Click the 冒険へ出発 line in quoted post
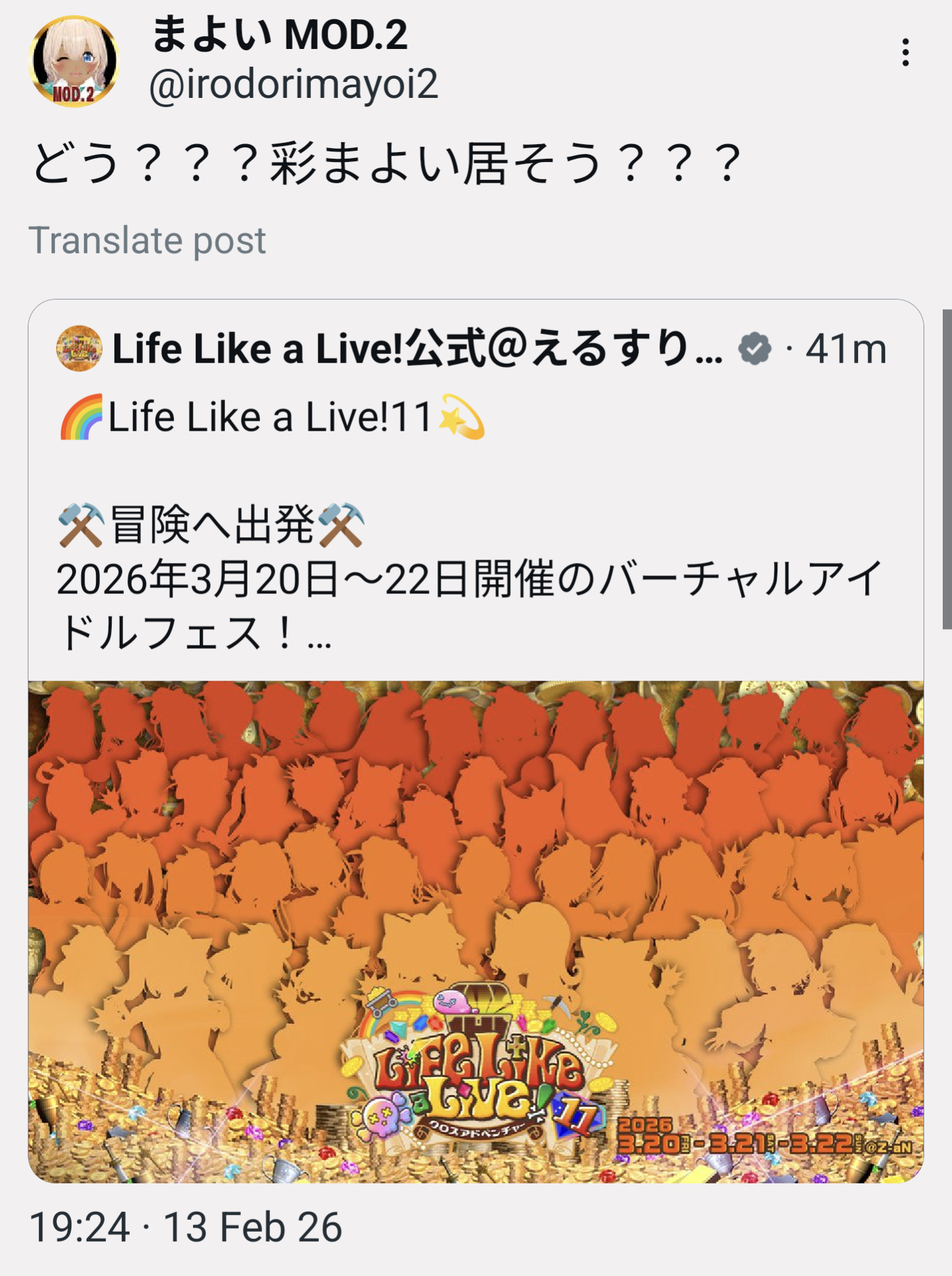 point(212,525)
